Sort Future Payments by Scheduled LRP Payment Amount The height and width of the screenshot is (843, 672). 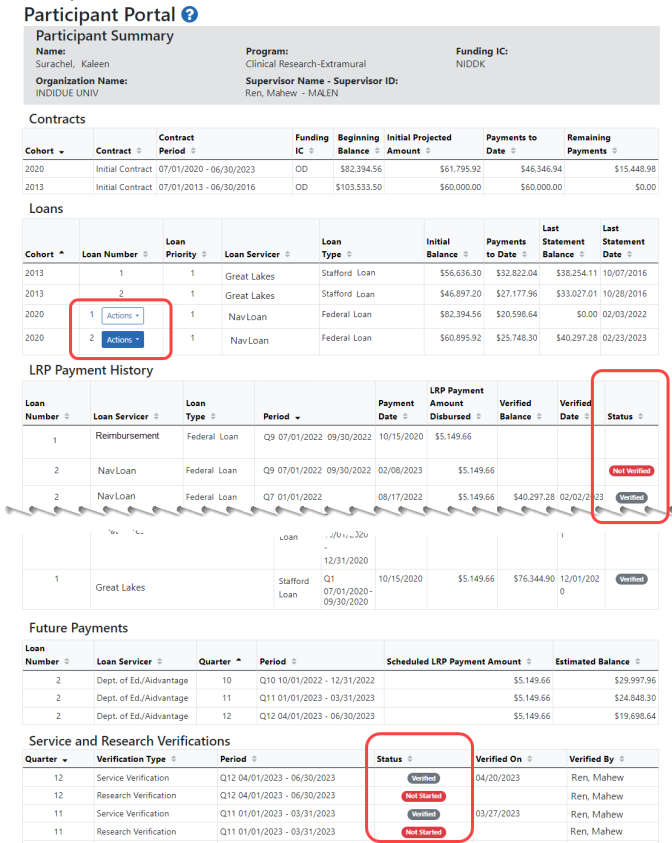[x=459, y=662]
